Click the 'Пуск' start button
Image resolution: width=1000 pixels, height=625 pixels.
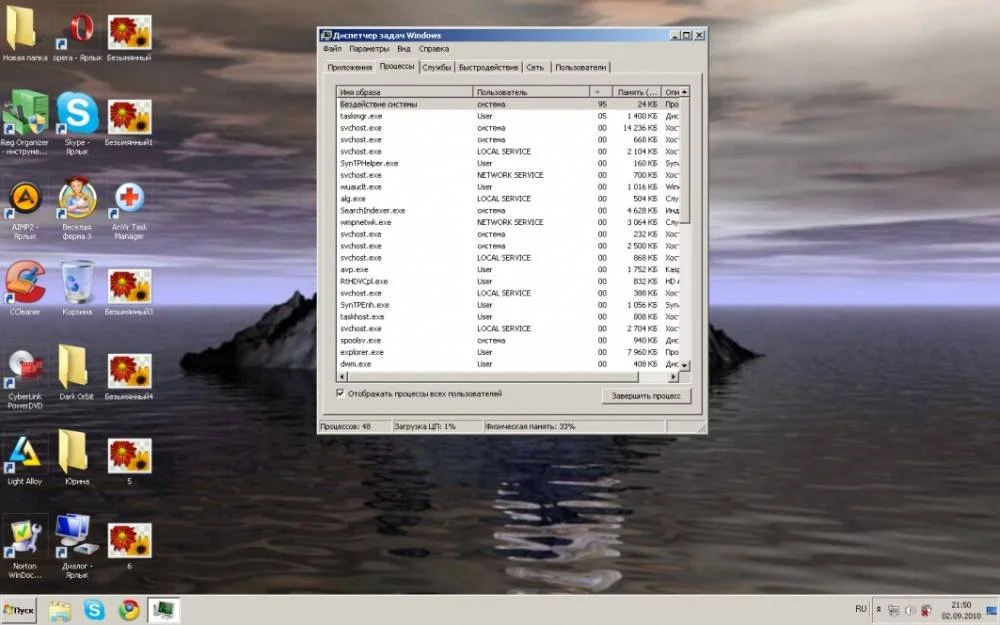pyautogui.click(x=20, y=609)
